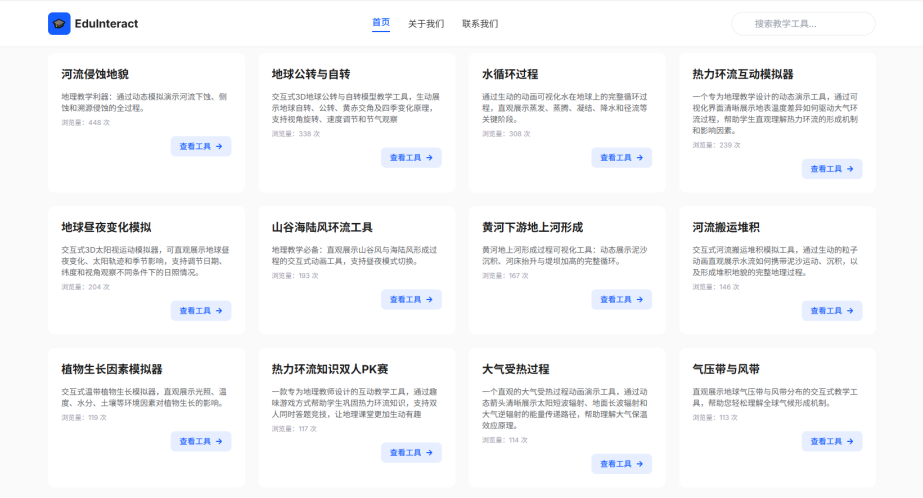The height and width of the screenshot is (498, 923).
Task: Select the 水循环过程 card title
Action: tap(510, 74)
